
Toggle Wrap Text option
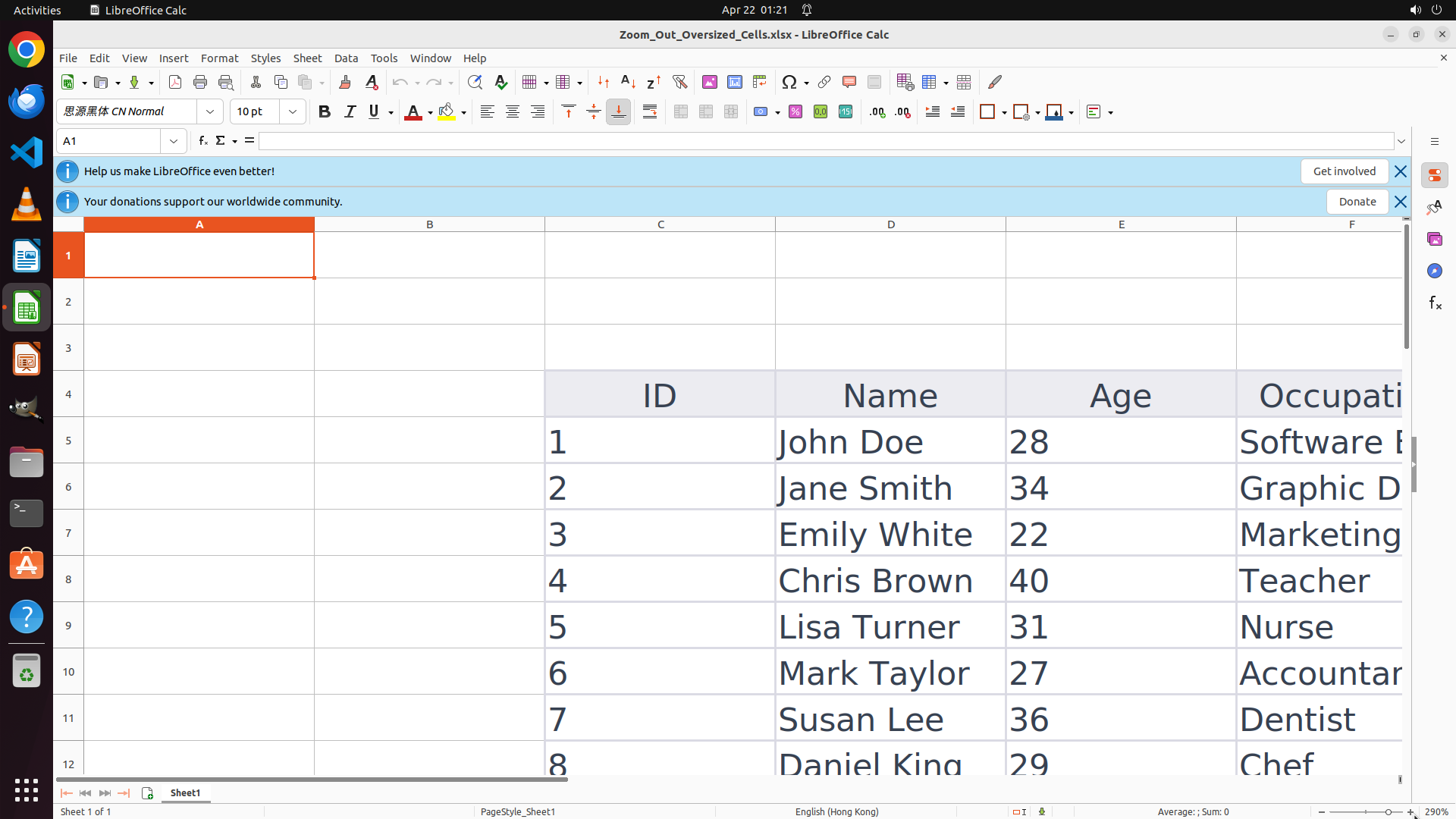click(650, 111)
